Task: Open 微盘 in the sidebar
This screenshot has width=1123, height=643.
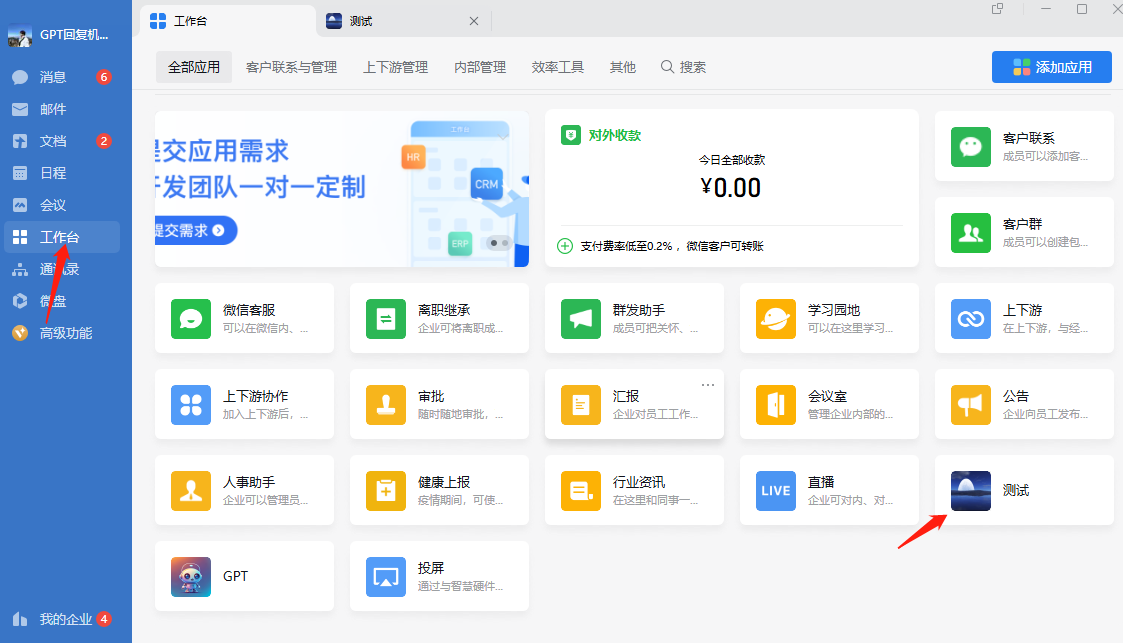Action: click(53, 301)
